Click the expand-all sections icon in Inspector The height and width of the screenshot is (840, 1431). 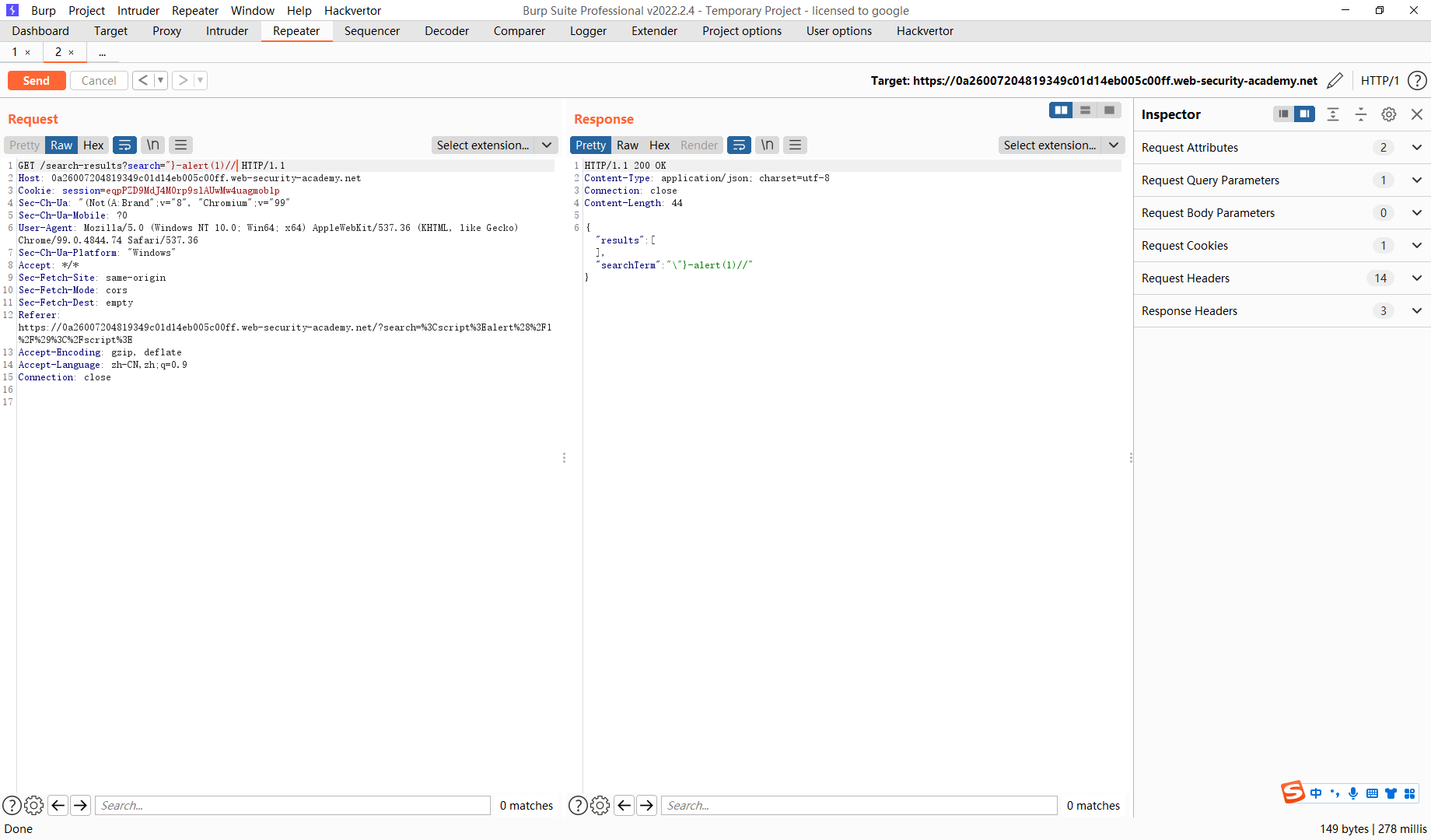[x=1333, y=114]
